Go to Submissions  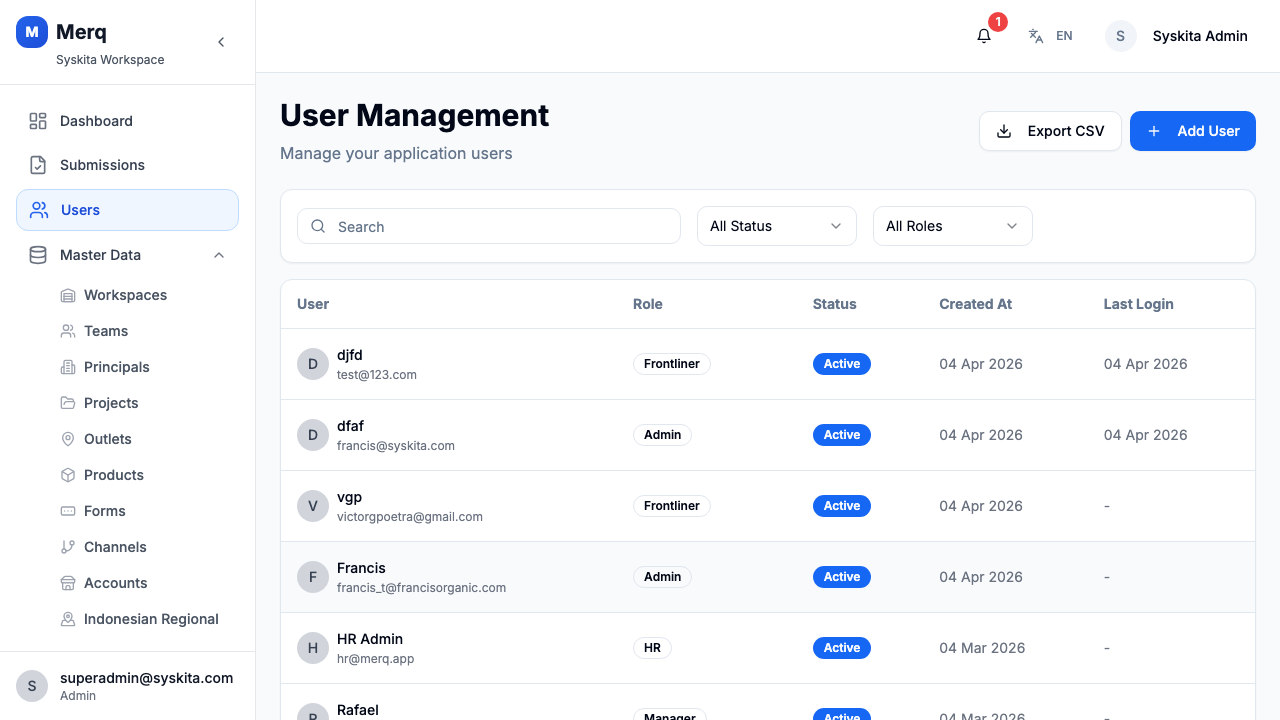(x=127, y=165)
